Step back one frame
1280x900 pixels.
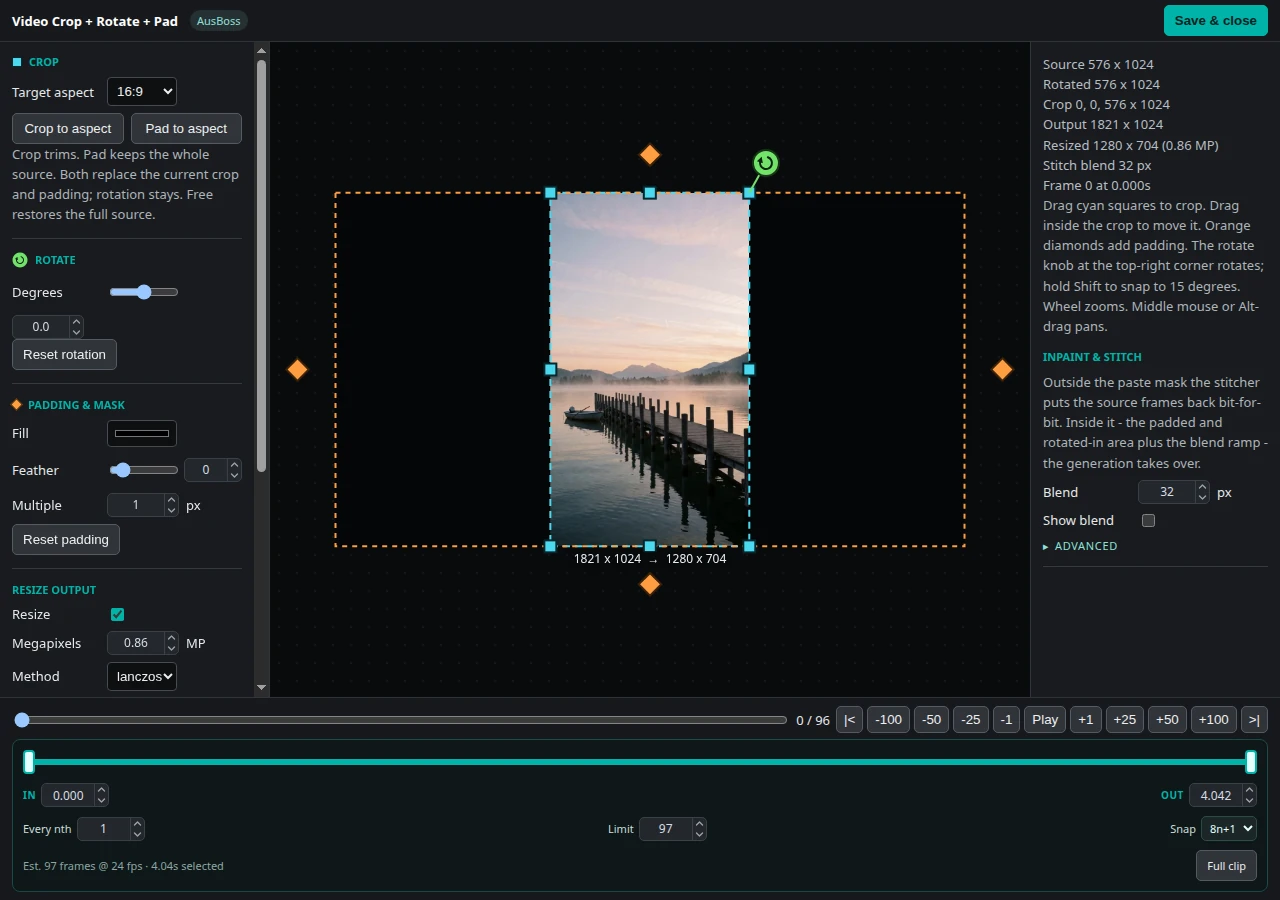[x=1006, y=720]
